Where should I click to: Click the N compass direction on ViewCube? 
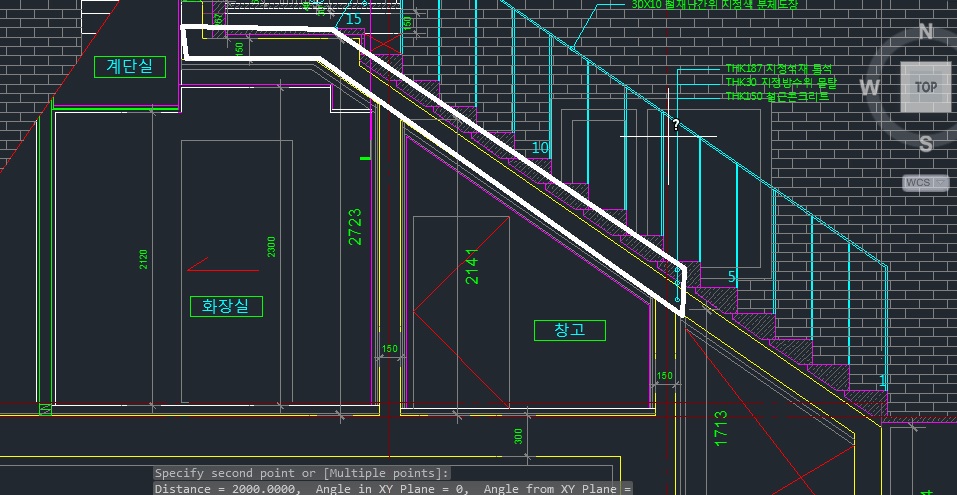point(925,32)
